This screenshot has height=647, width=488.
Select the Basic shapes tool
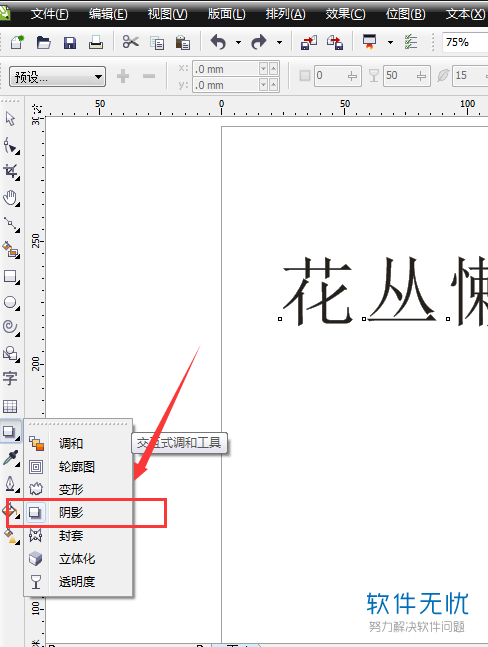click(x=11, y=354)
